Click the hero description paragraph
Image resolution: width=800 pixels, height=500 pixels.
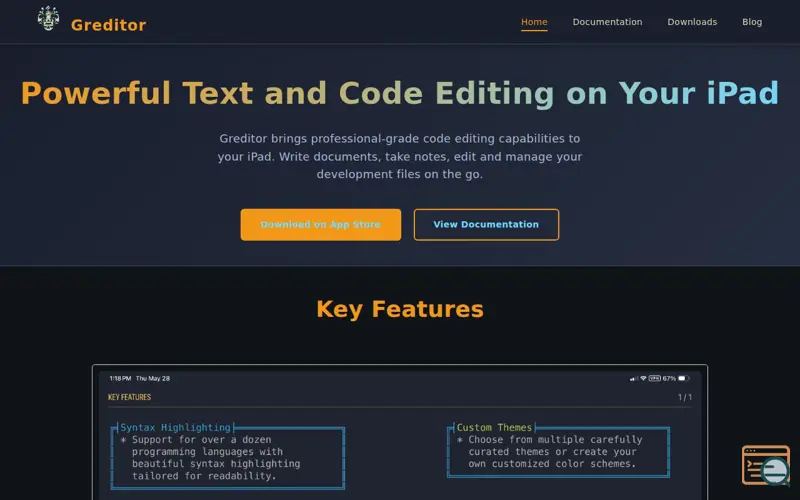[400, 156]
